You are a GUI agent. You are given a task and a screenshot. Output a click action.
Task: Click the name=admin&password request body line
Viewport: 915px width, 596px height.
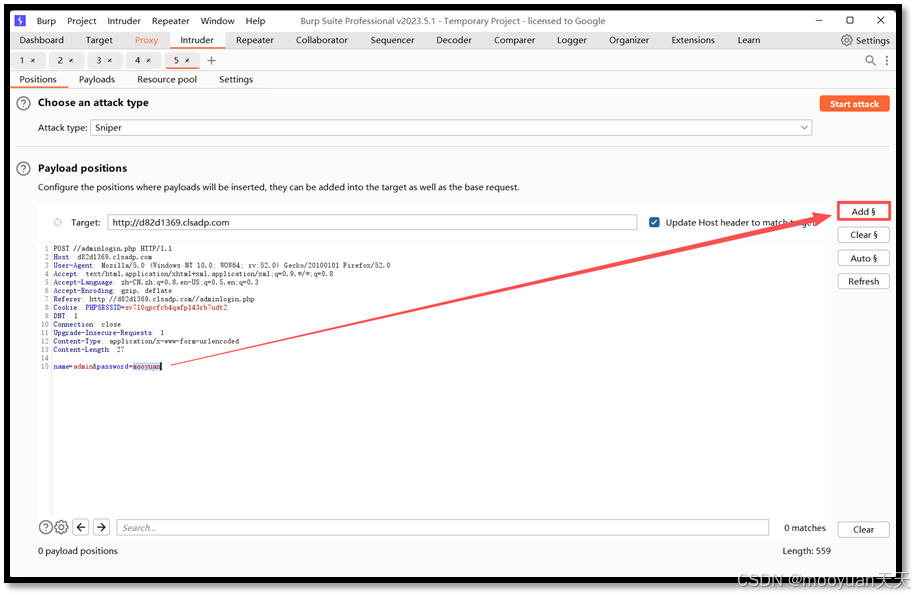[107, 367]
